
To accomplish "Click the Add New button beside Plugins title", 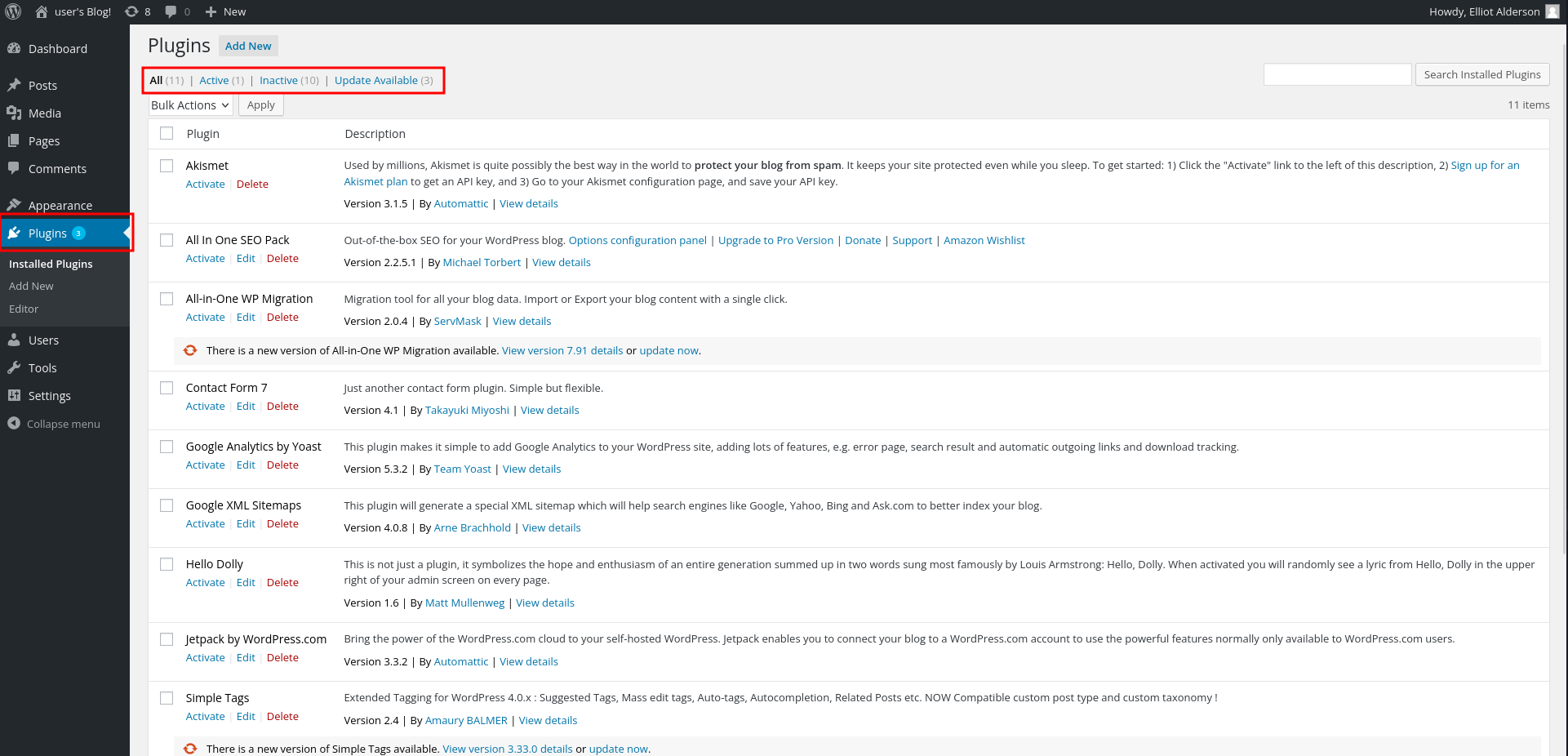I will pos(248,46).
